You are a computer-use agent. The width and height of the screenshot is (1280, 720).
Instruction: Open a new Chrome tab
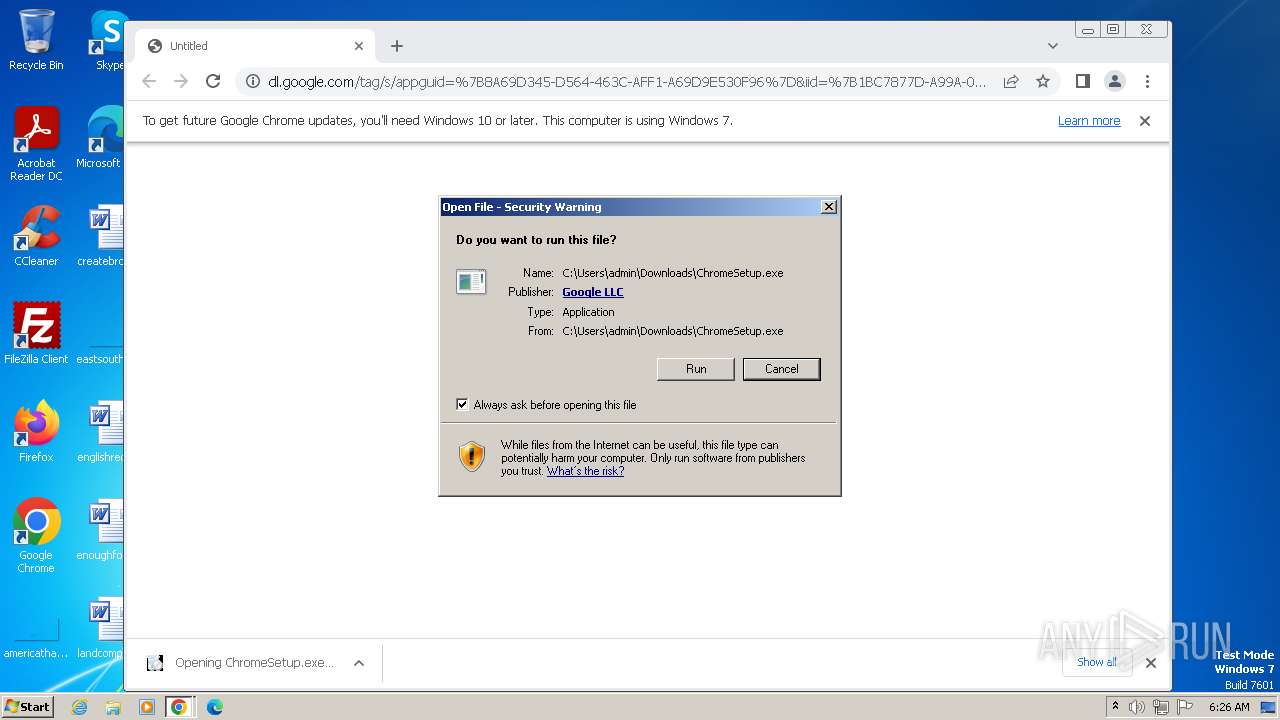pyautogui.click(x=397, y=46)
